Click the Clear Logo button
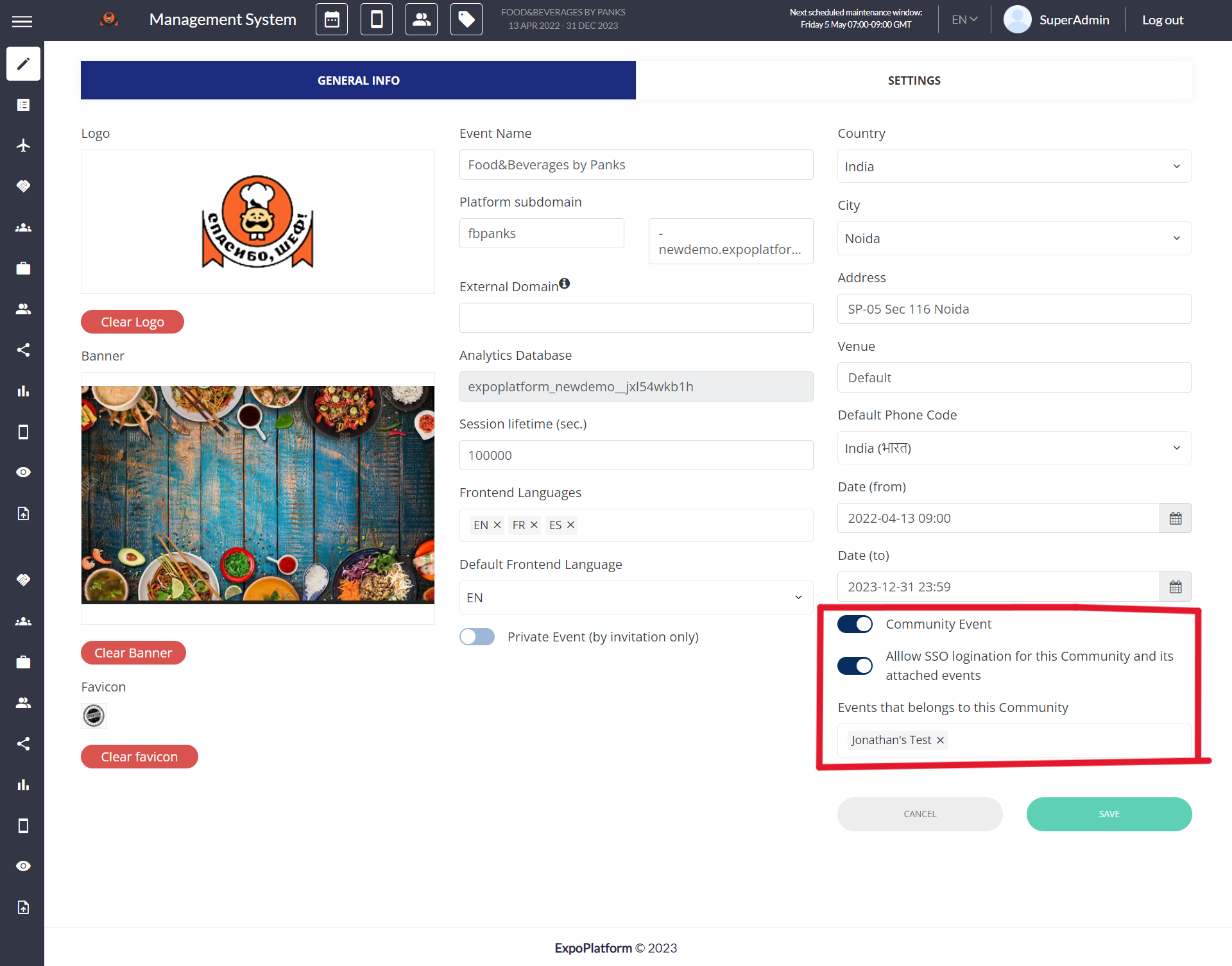 [132, 322]
